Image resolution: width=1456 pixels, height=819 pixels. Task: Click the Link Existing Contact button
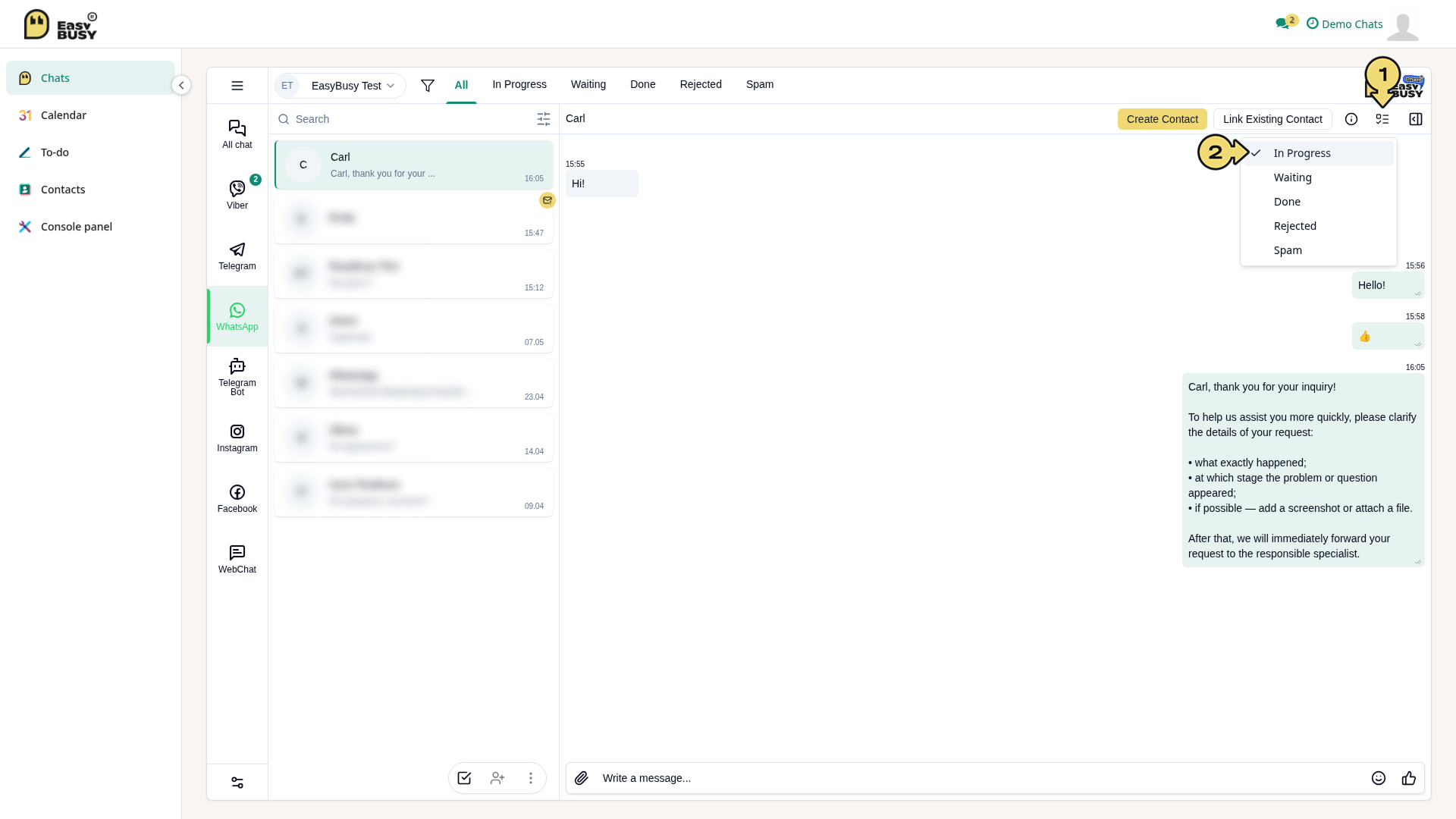pos(1272,119)
